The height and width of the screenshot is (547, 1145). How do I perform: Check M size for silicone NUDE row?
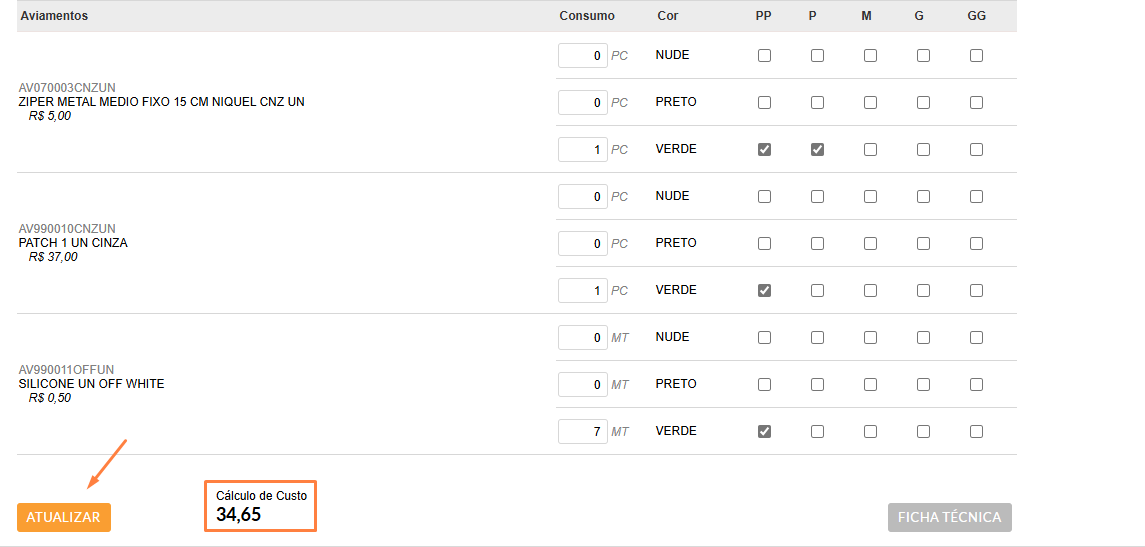pyautogui.click(x=871, y=338)
